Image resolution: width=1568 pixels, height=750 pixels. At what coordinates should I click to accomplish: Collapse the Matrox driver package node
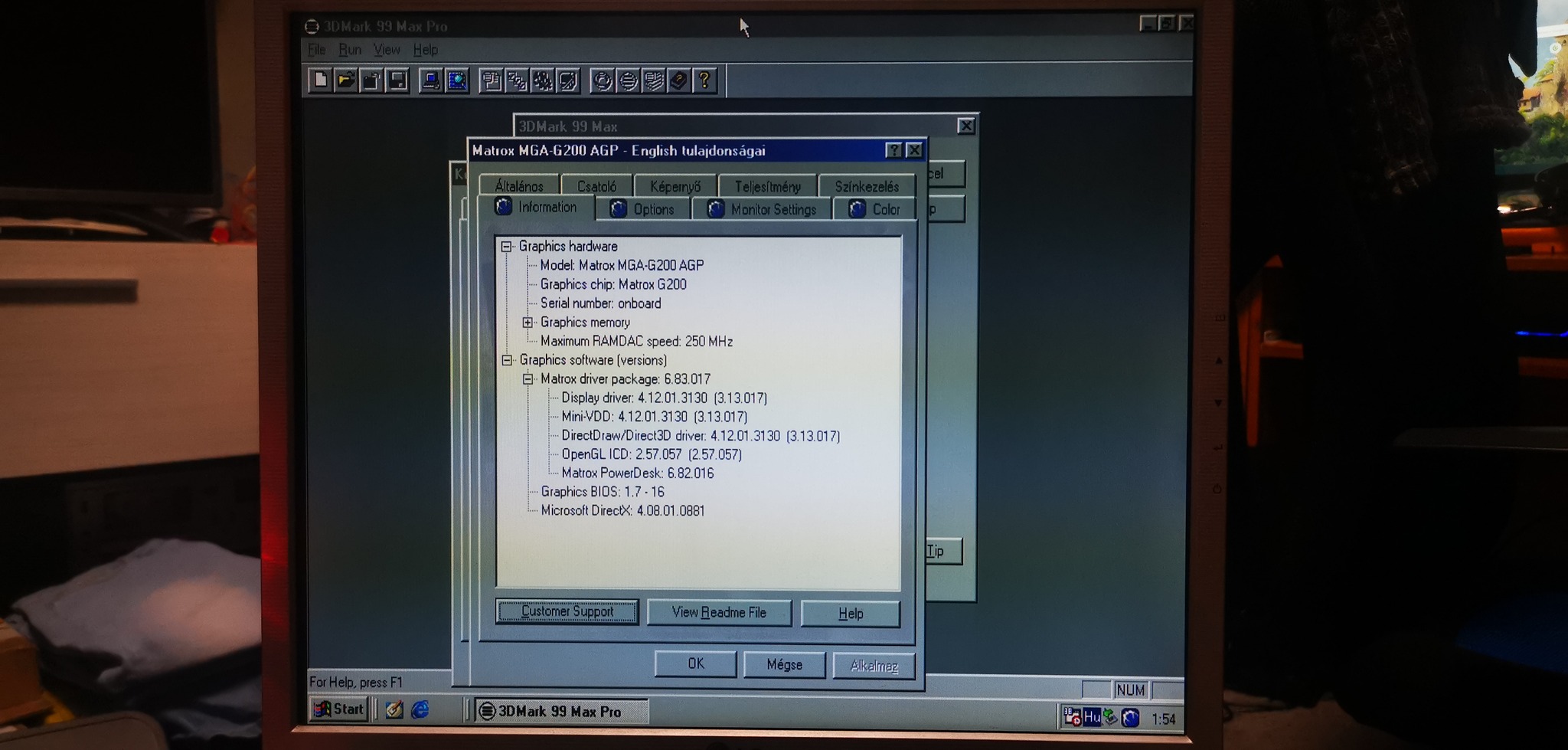pos(528,379)
